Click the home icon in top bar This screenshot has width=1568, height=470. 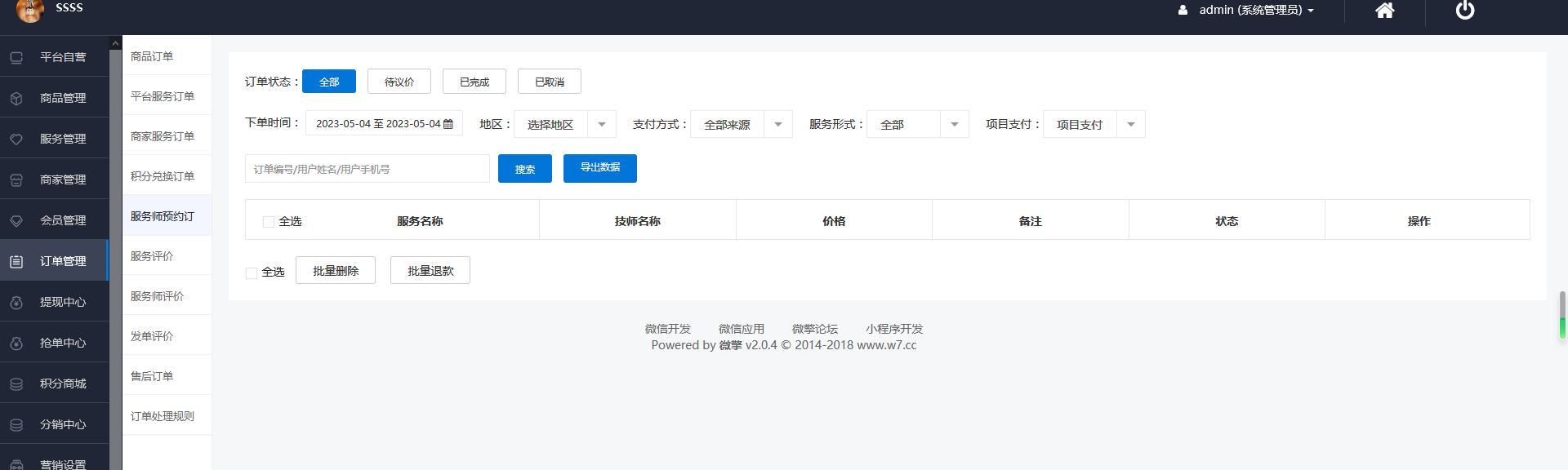click(x=1384, y=10)
